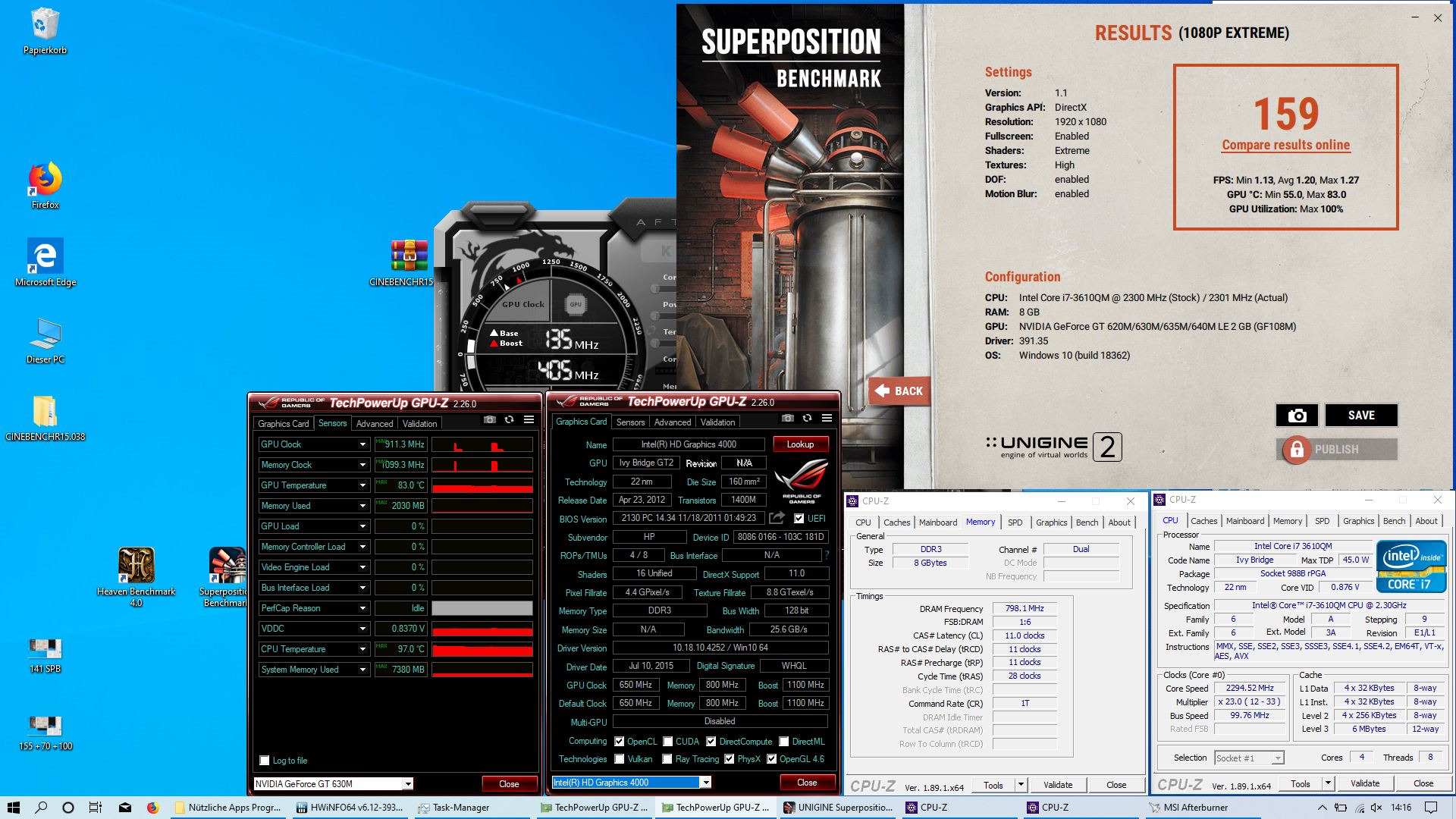Open hamburger menu in GPU-Z Graphics Card window
Viewport: 1456px width, 819px height.
[x=827, y=418]
